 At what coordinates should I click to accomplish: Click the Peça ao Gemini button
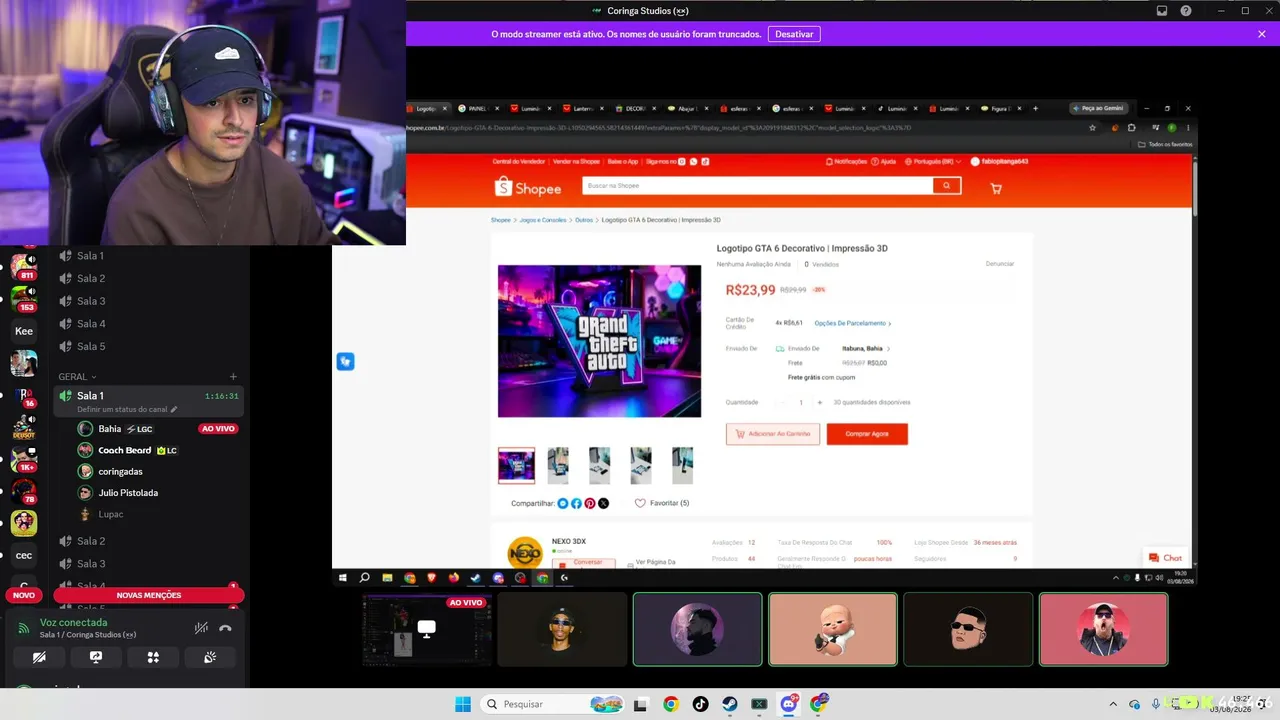(x=1098, y=108)
